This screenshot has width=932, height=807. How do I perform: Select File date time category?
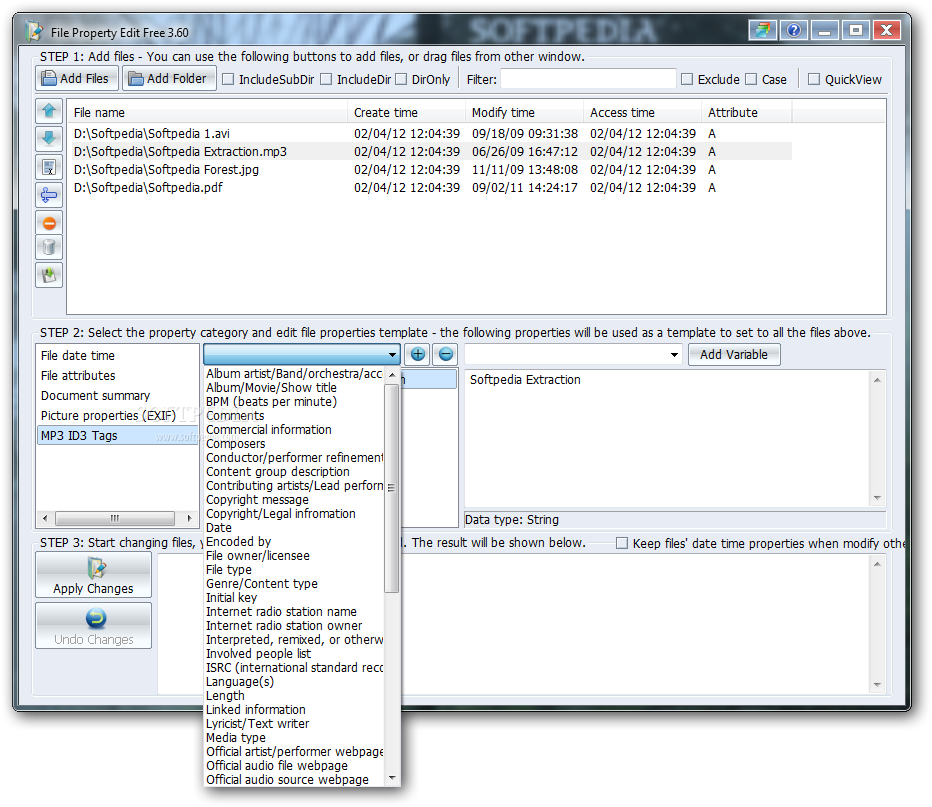[116, 355]
